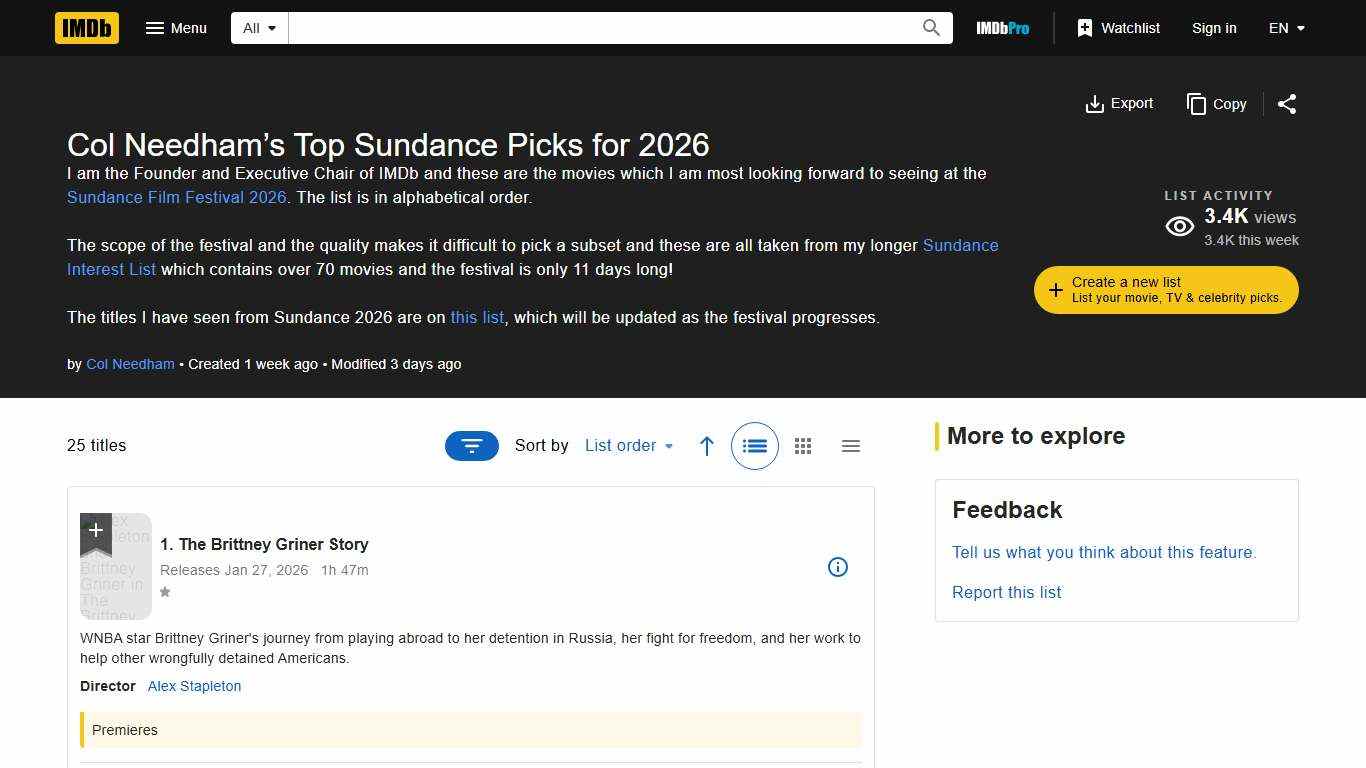The image size is (1366, 768).
Task: Open the All search category dropdown
Action: (x=258, y=28)
